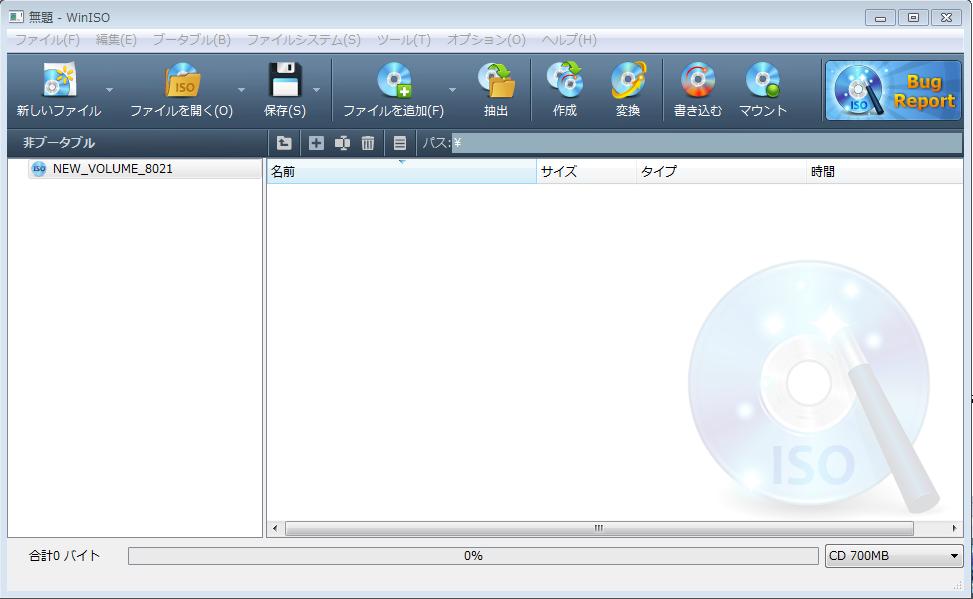
Task: Click the 保存(S) floppy disk icon
Action: point(285,81)
